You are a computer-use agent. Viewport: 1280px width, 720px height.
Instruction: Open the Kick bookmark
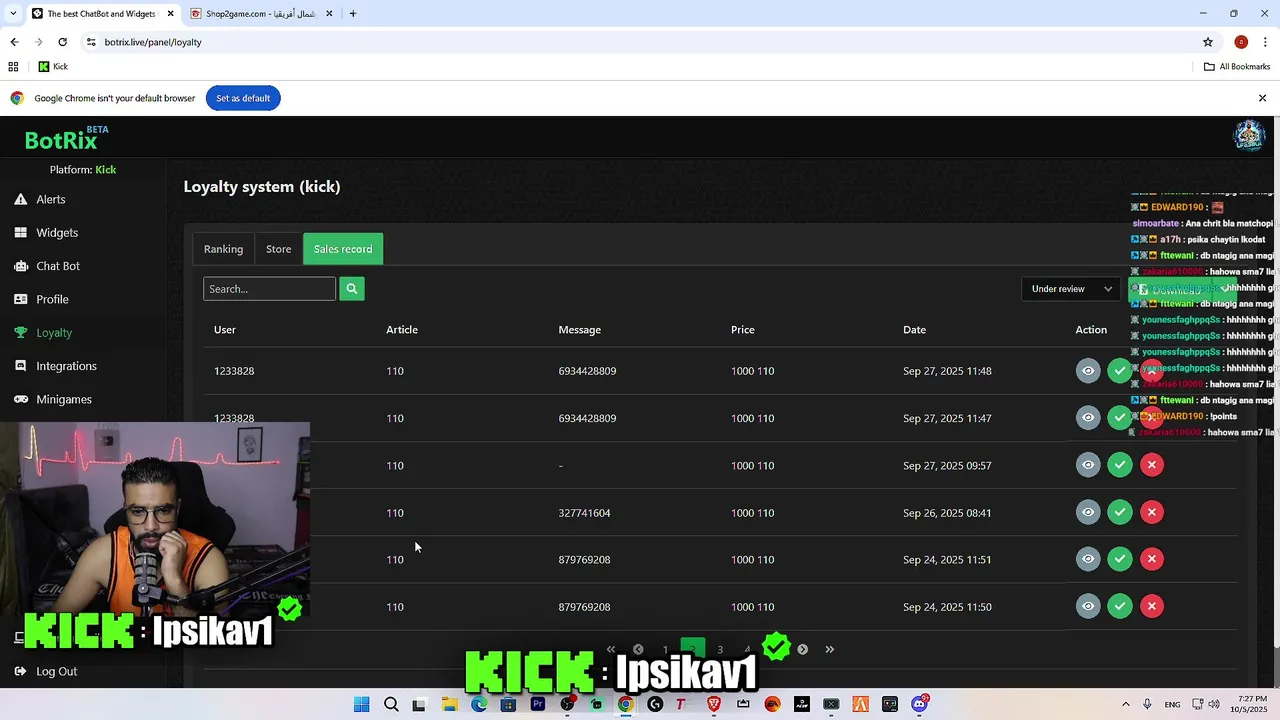pyautogui.click(x=53, y=67)
